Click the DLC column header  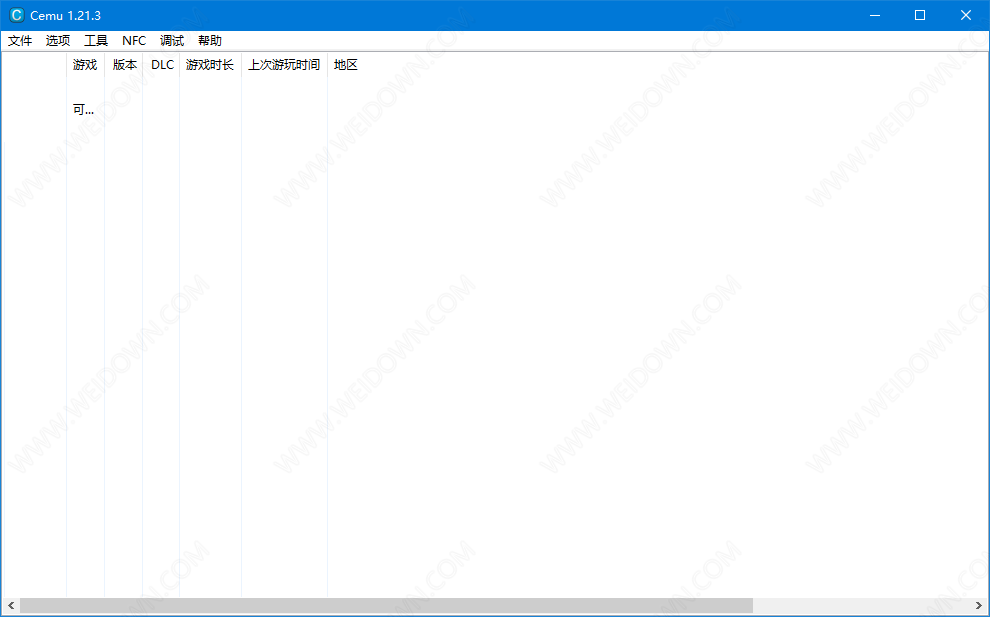click(162, 65)
